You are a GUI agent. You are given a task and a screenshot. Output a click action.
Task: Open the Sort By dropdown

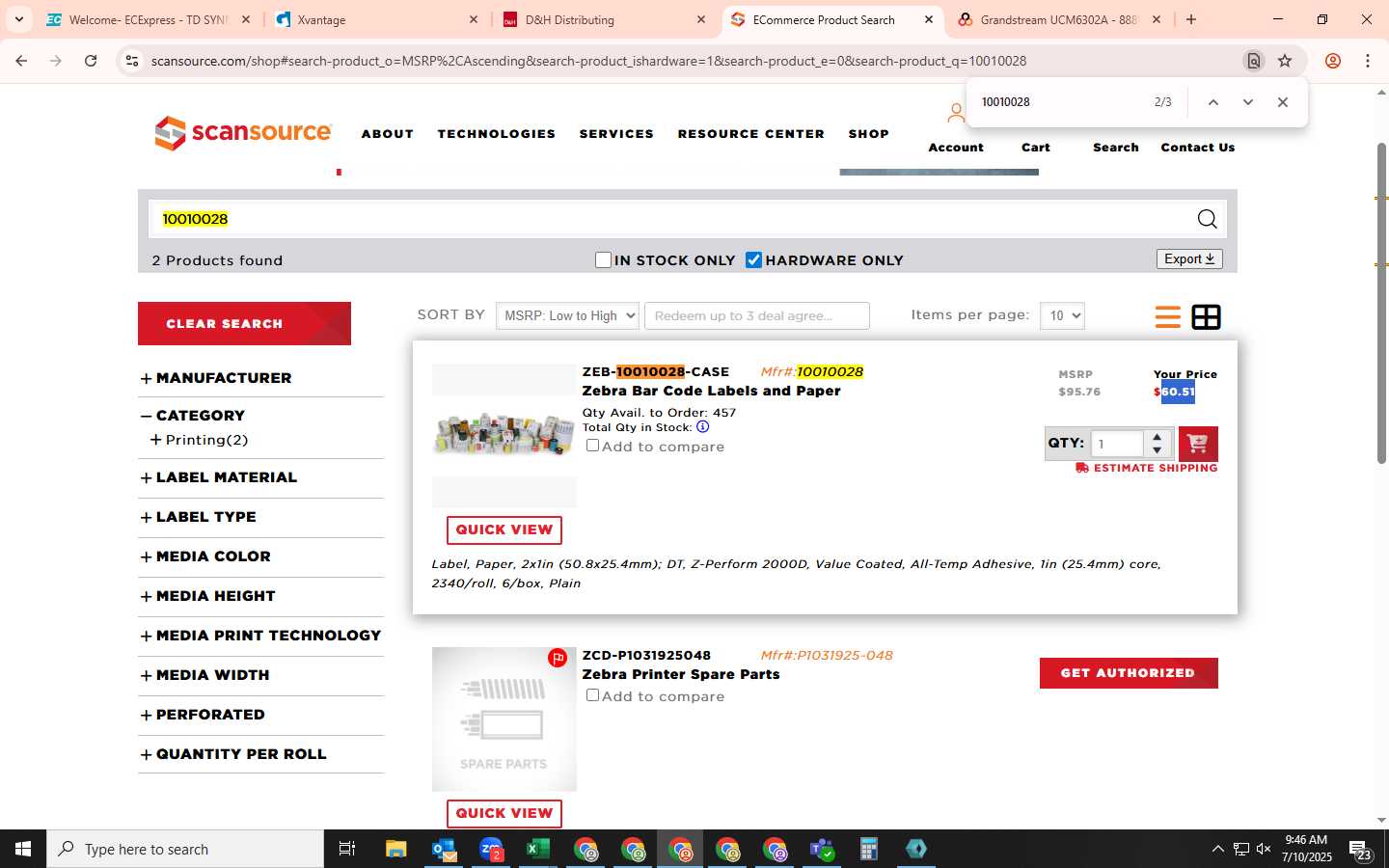pos(567,315)
